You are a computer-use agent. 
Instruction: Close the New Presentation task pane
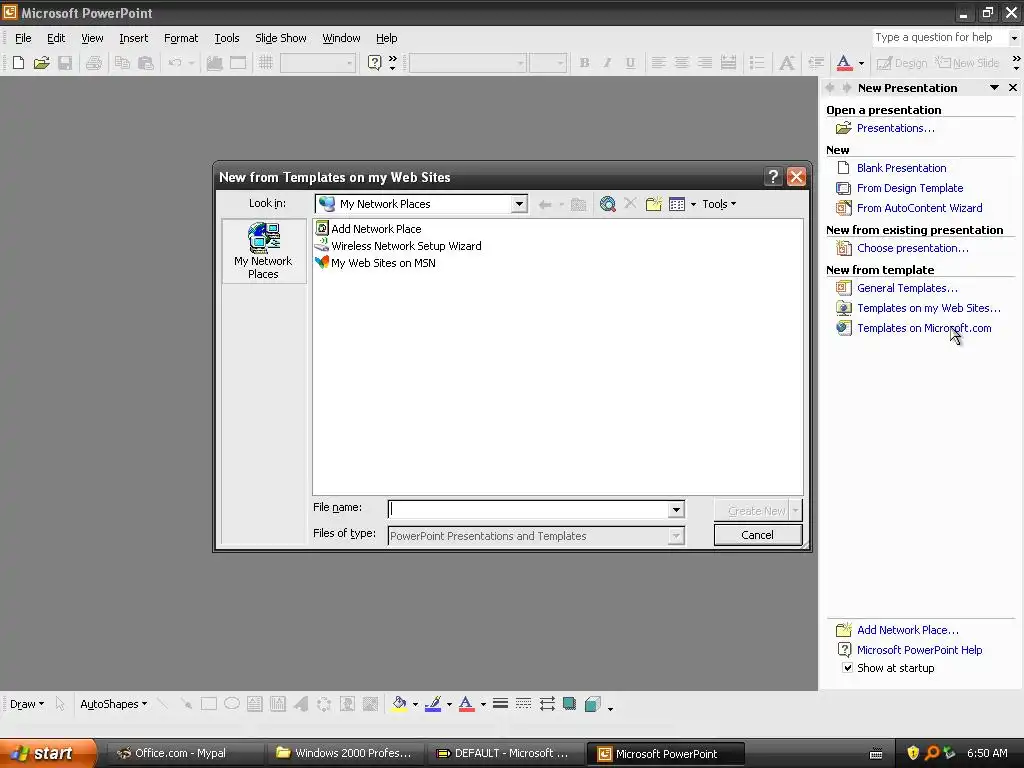click(1013, 88)
